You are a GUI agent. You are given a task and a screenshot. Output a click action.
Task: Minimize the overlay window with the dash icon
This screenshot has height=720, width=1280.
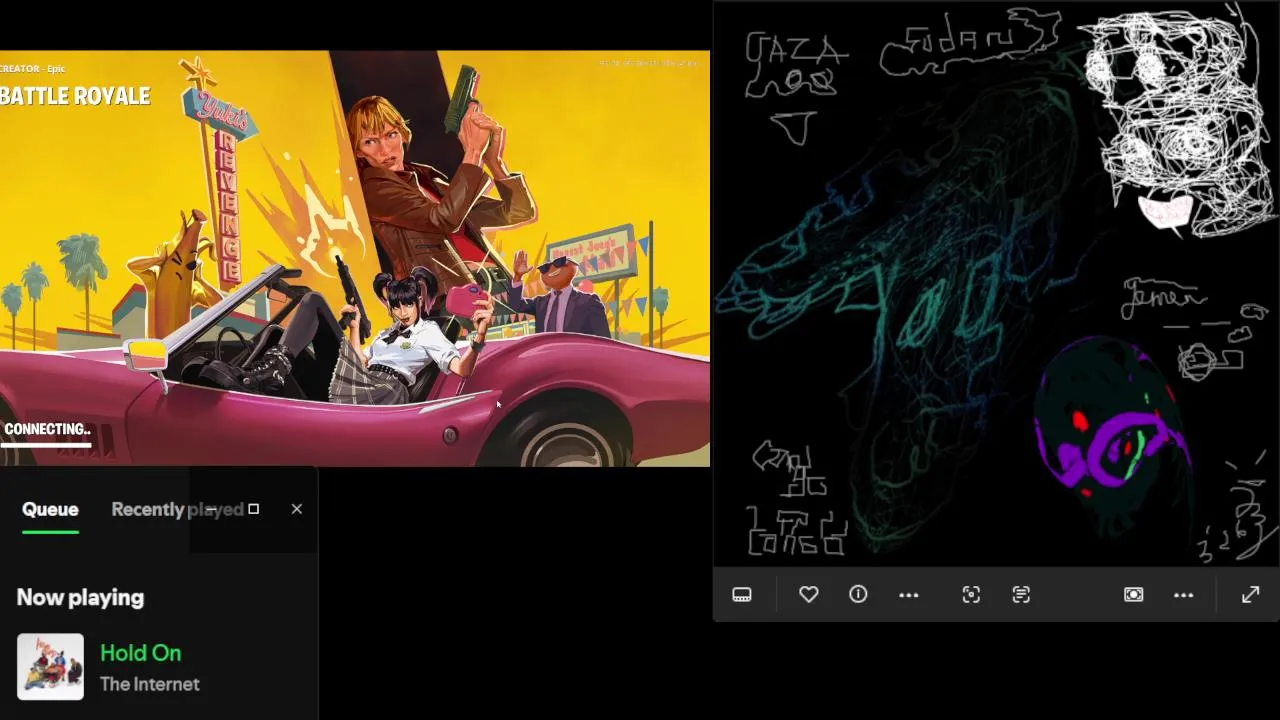click(x=211, y=509)
